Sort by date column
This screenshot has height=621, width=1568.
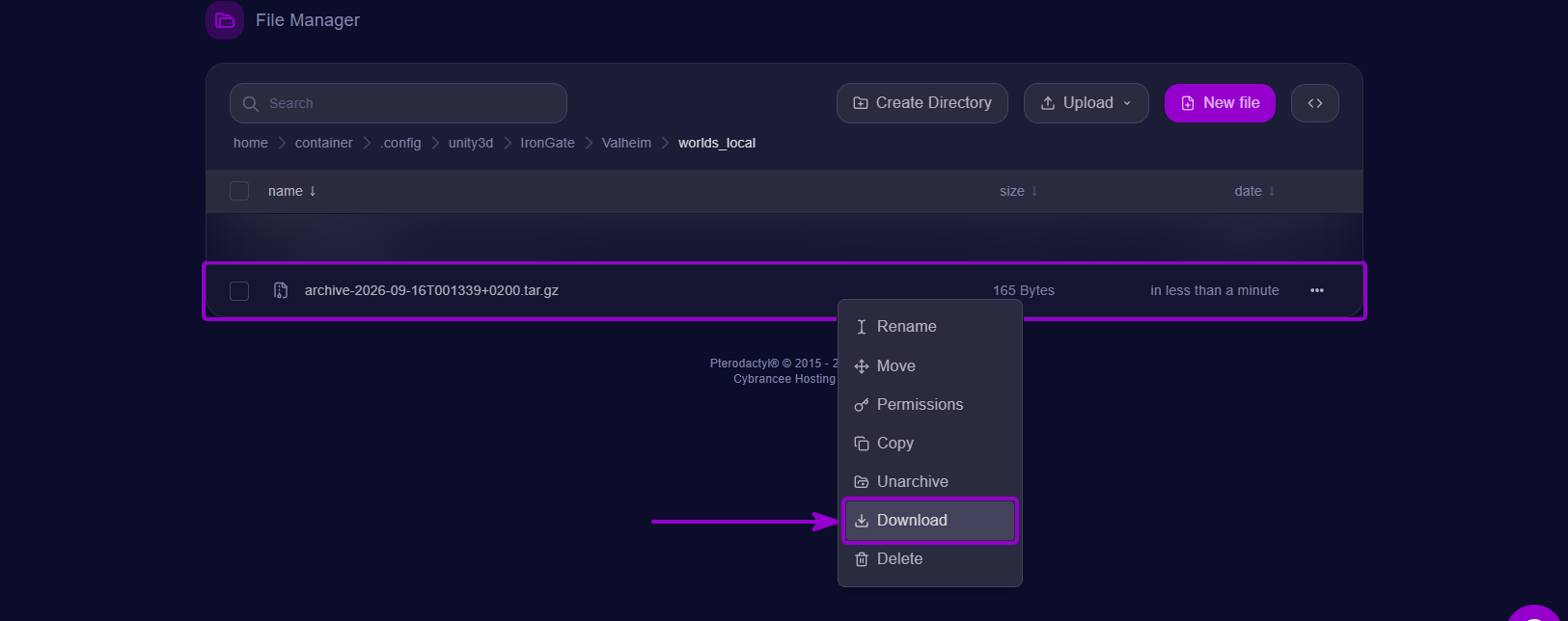(x=1254, y=191)
